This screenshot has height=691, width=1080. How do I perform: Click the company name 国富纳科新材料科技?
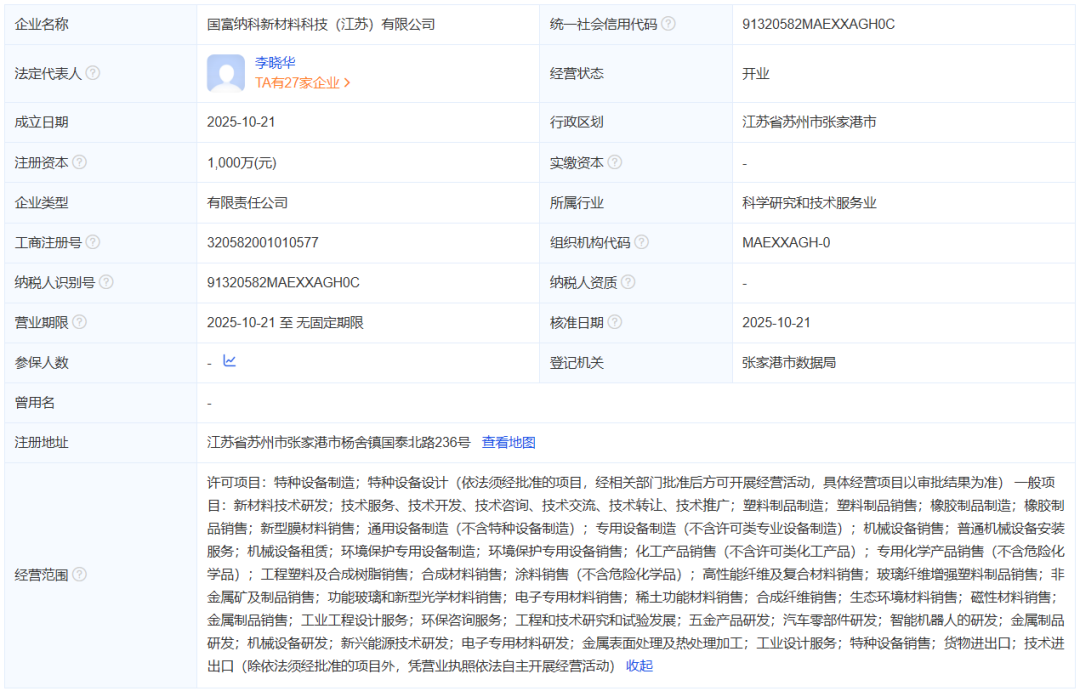pyautogui.click(x=321, y=24)
